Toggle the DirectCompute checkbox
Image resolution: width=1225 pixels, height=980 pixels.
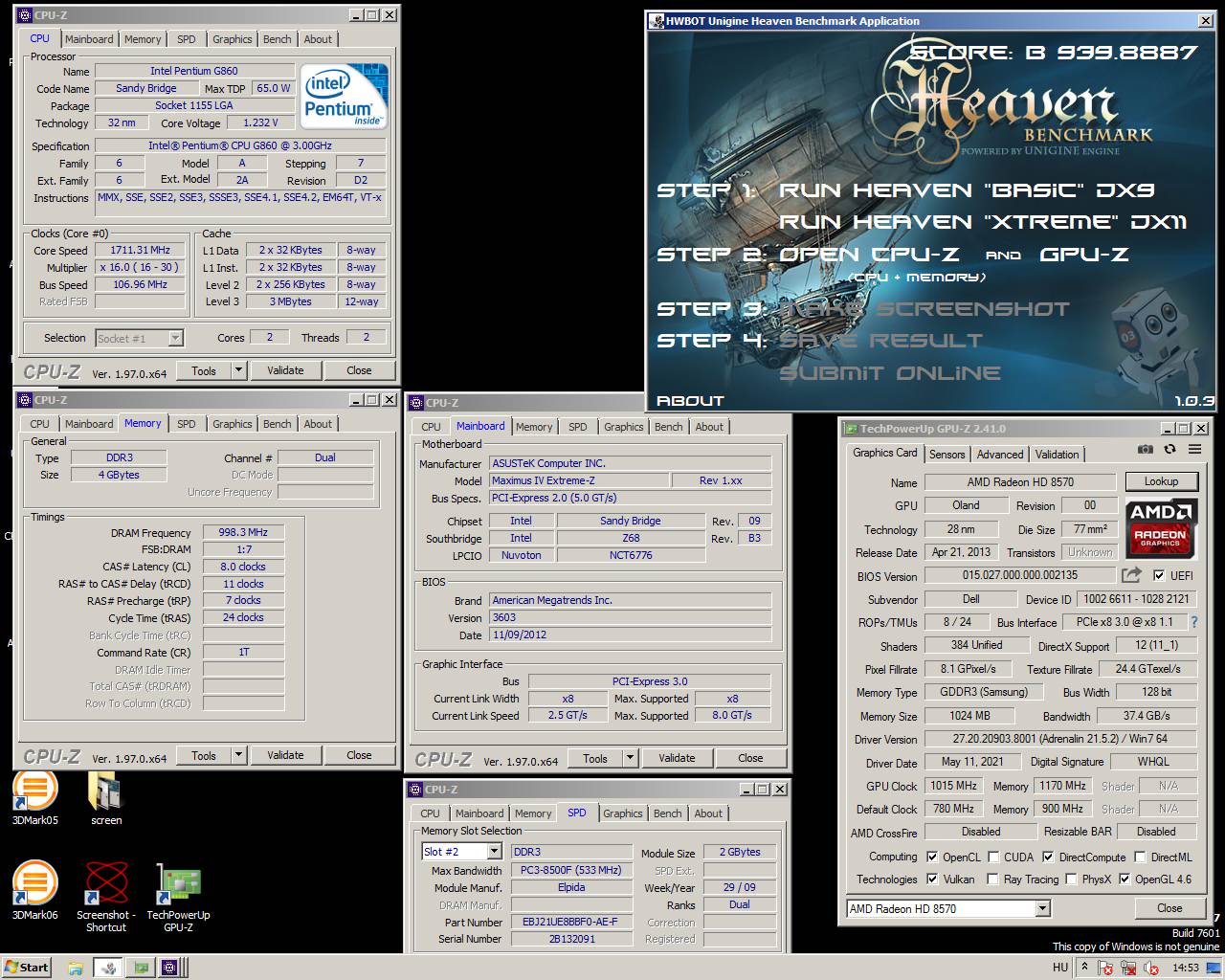click(1048, 857)
